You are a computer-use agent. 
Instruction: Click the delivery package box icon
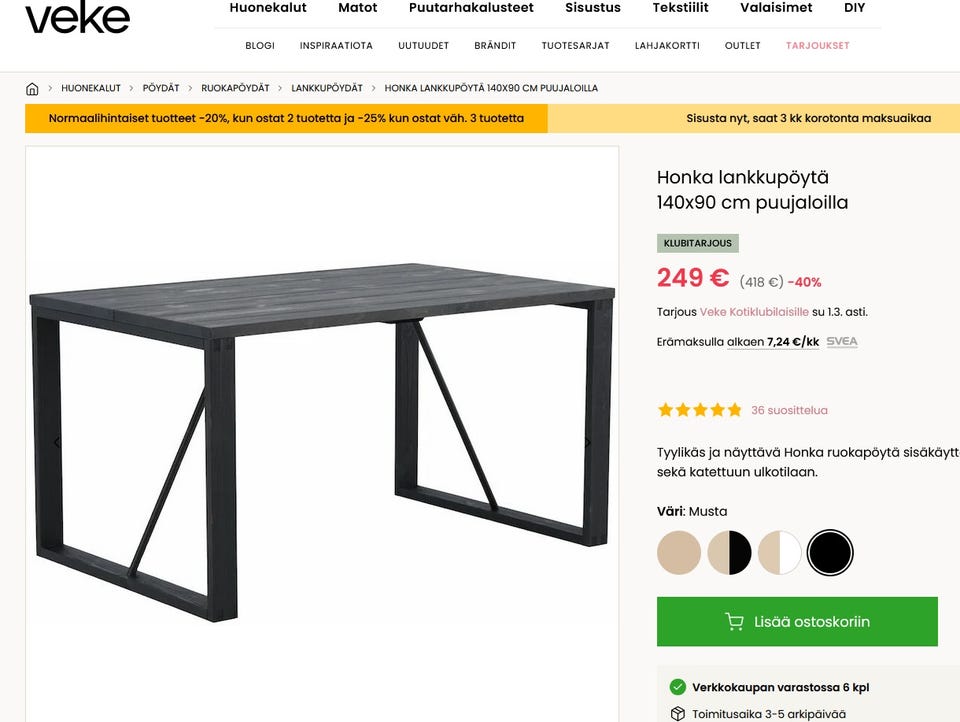tap(677, 714)
